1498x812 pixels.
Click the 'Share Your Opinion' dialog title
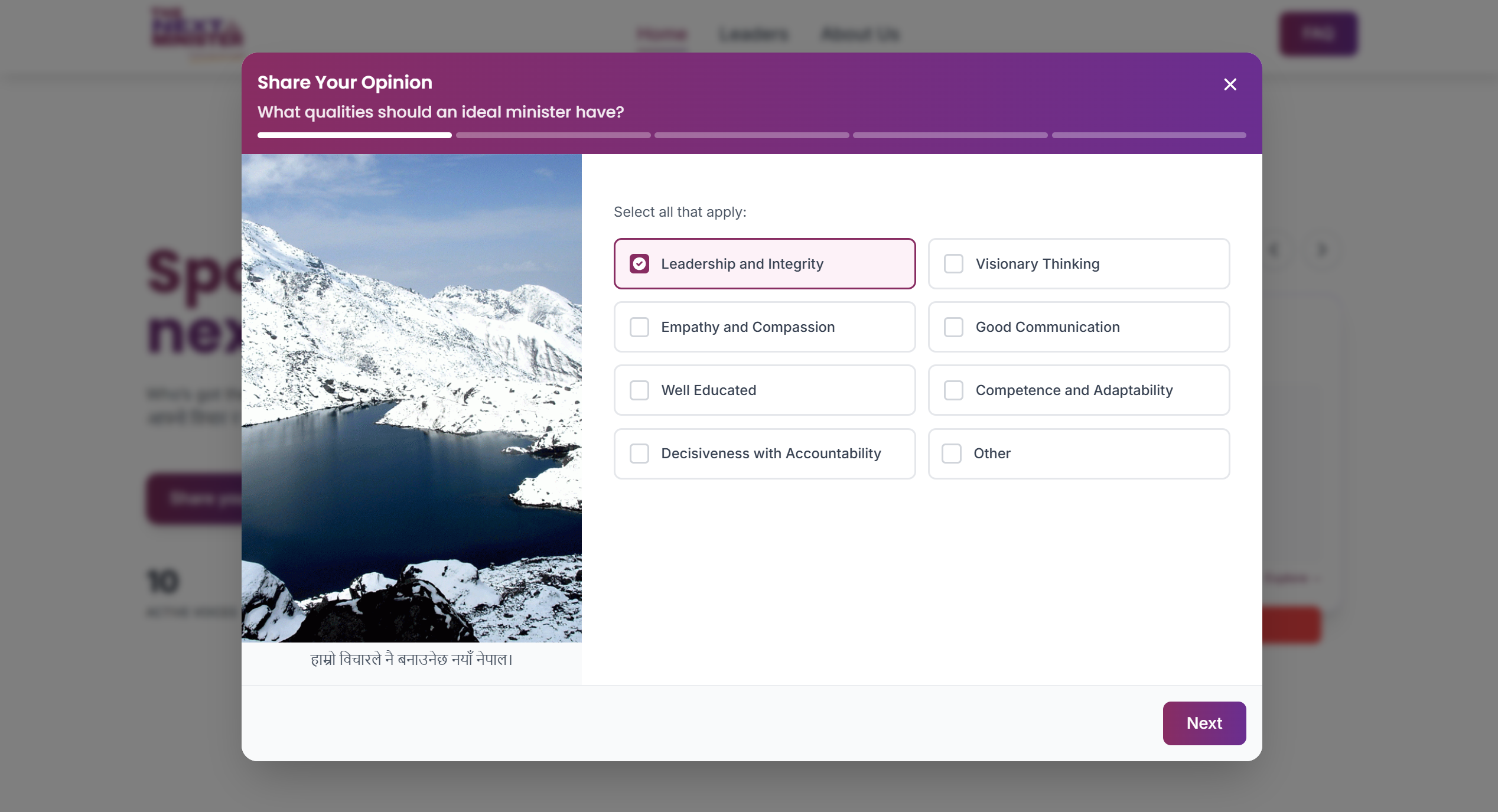345,82
